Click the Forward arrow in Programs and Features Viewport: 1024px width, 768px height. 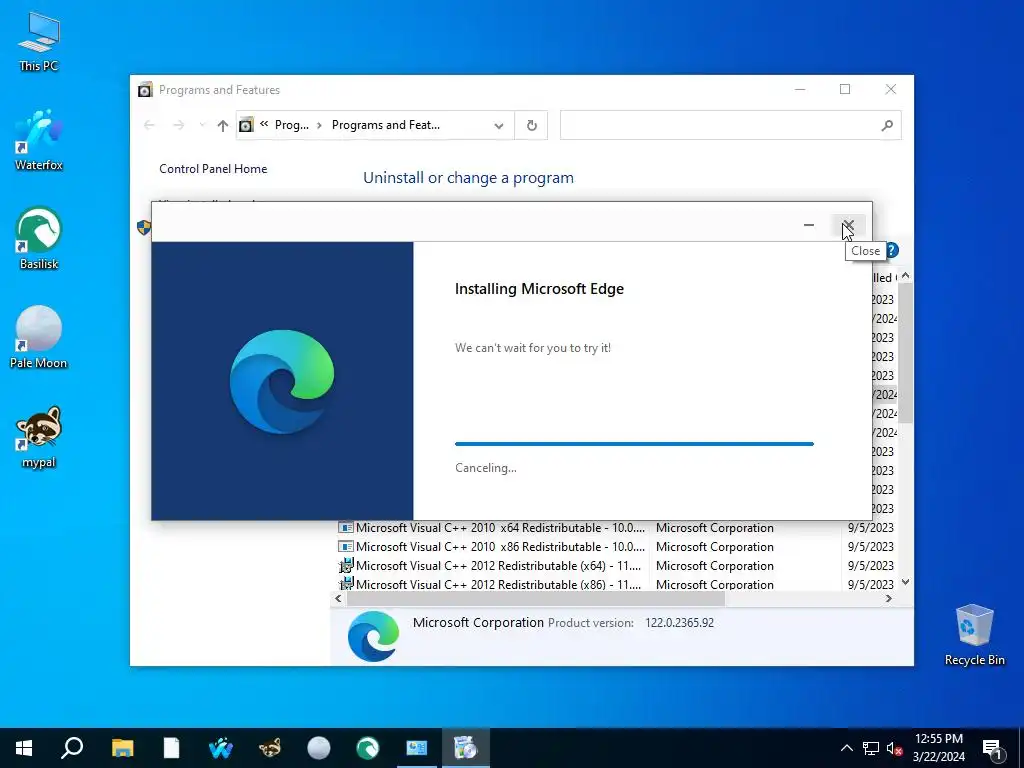178,125
